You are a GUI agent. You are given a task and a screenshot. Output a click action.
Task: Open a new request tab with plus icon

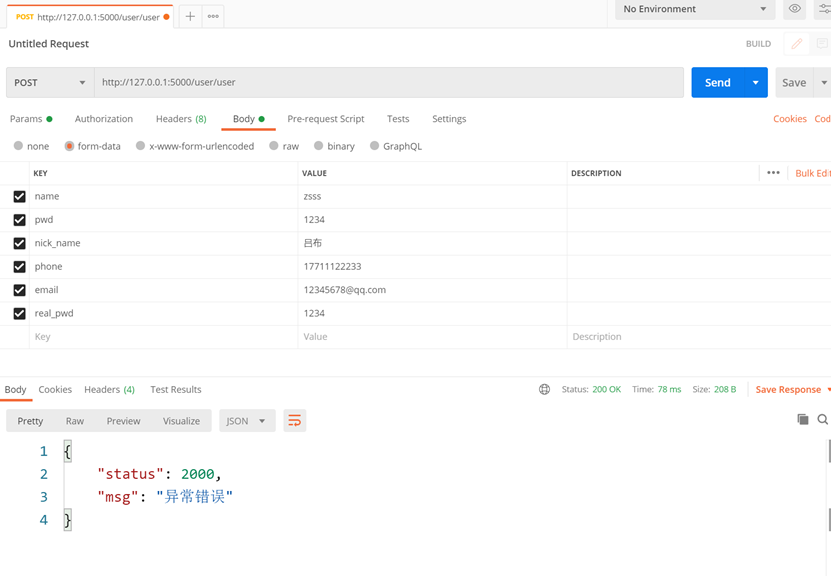tap(190, 16)
